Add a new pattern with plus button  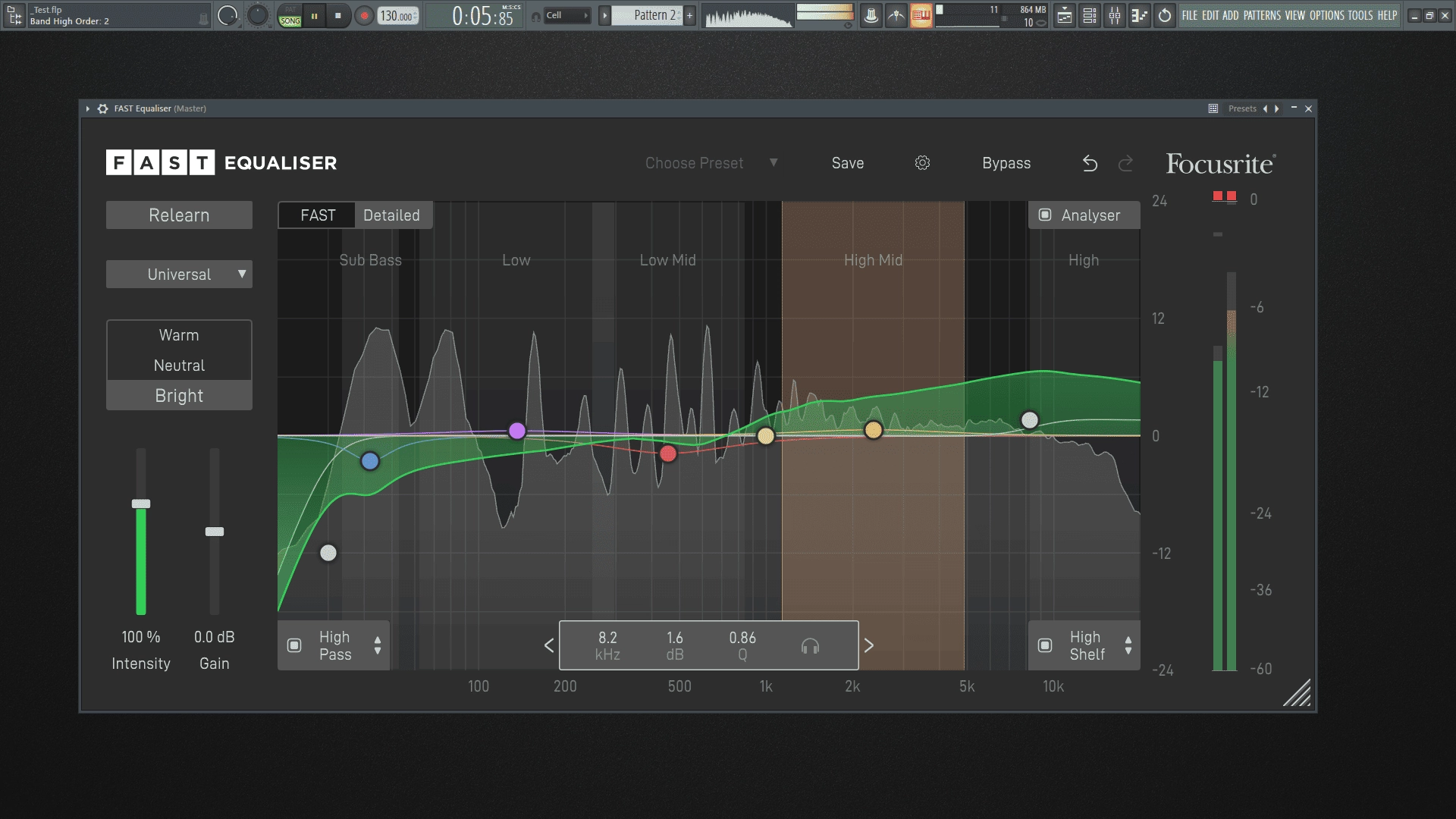(689, 15)
